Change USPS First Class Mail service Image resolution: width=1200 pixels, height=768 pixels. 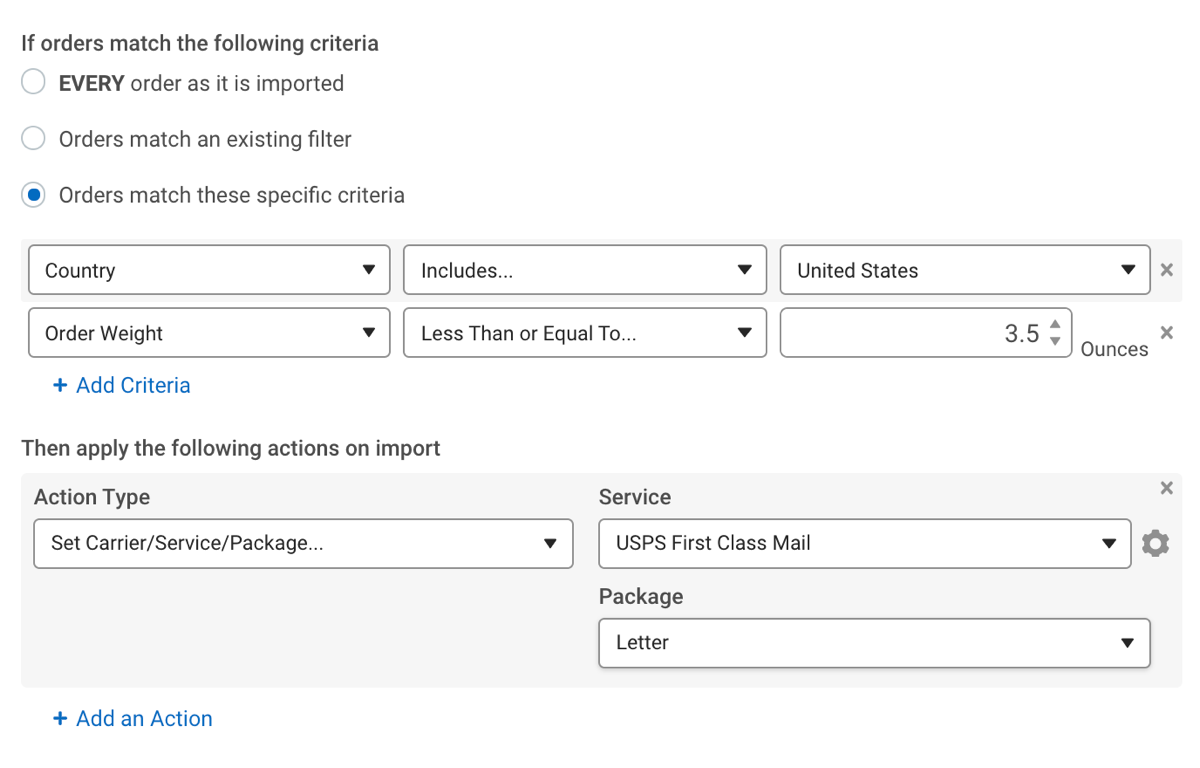[x=865, y=543]
